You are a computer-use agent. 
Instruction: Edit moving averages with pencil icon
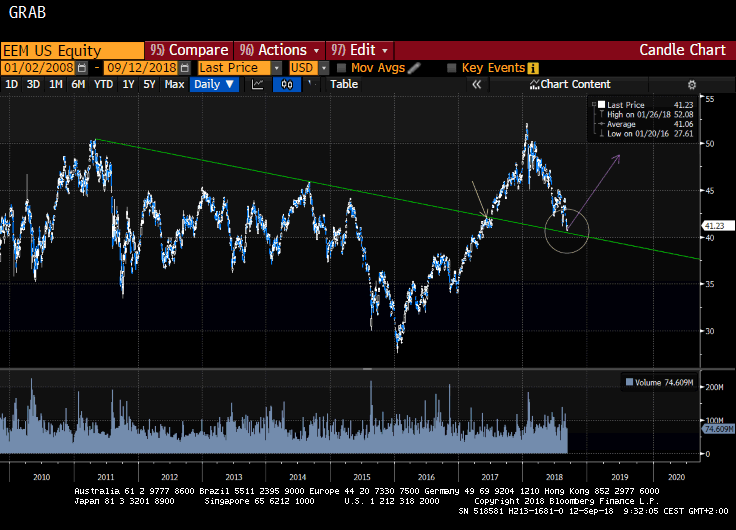pos(414,68)
